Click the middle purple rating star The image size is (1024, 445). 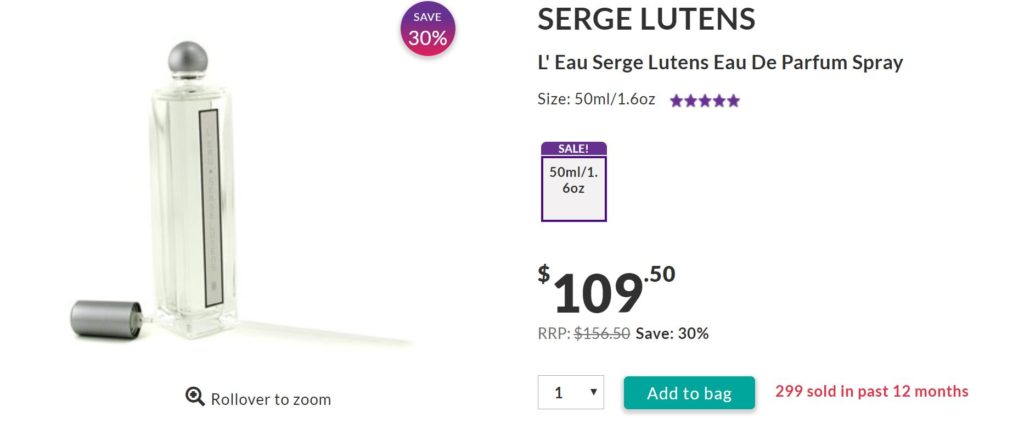(705, 100)
